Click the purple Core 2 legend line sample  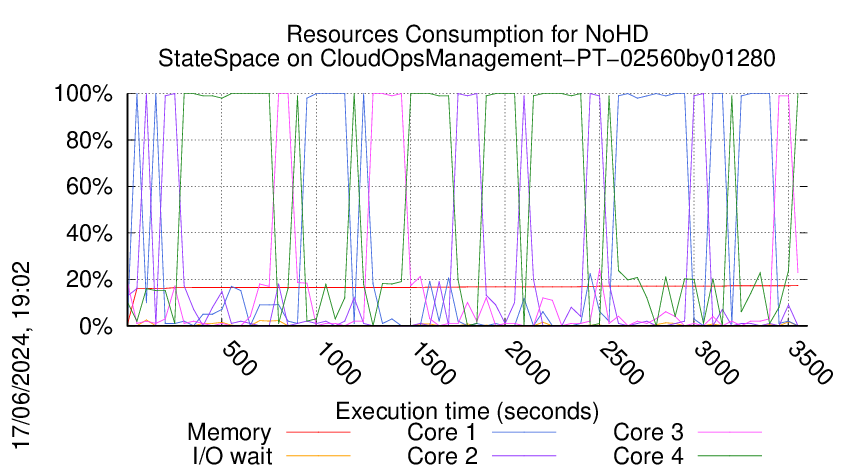point(524,455)
